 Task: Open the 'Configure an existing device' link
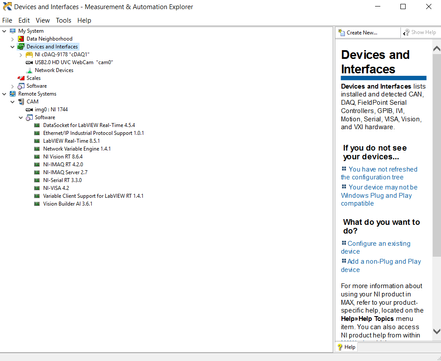pos(376,248)
